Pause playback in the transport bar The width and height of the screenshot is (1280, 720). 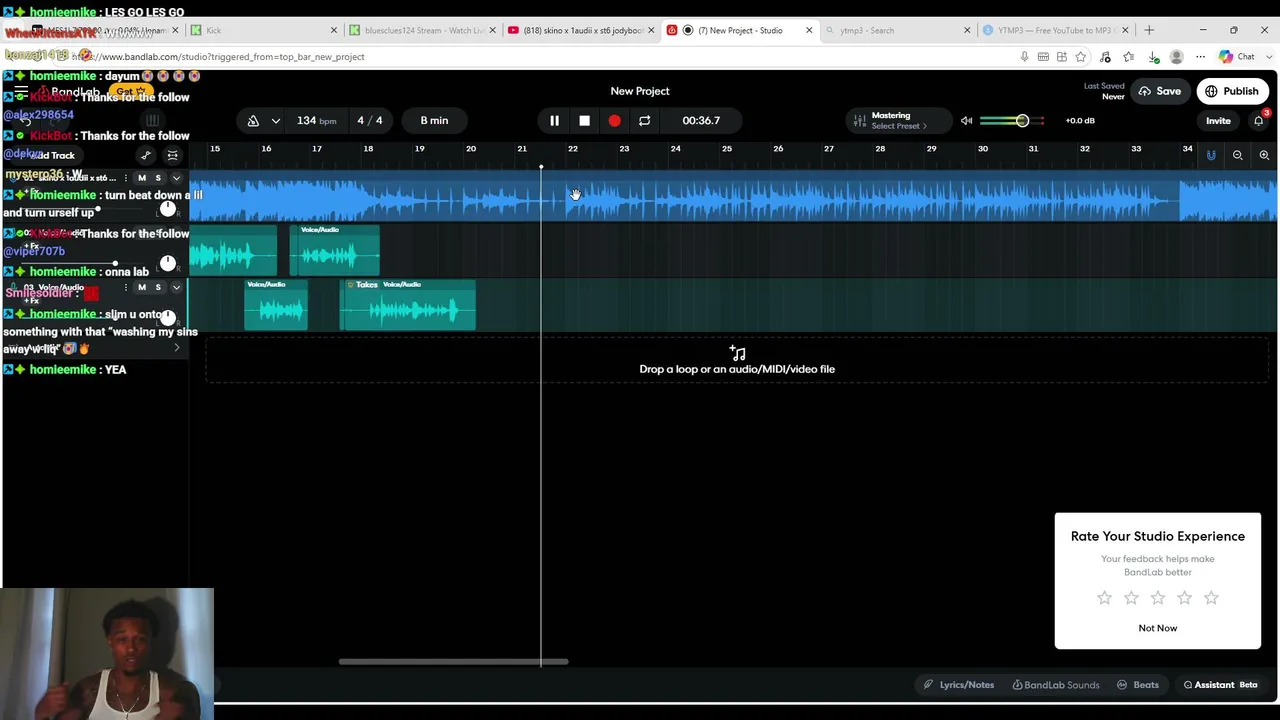click(554, 121)
